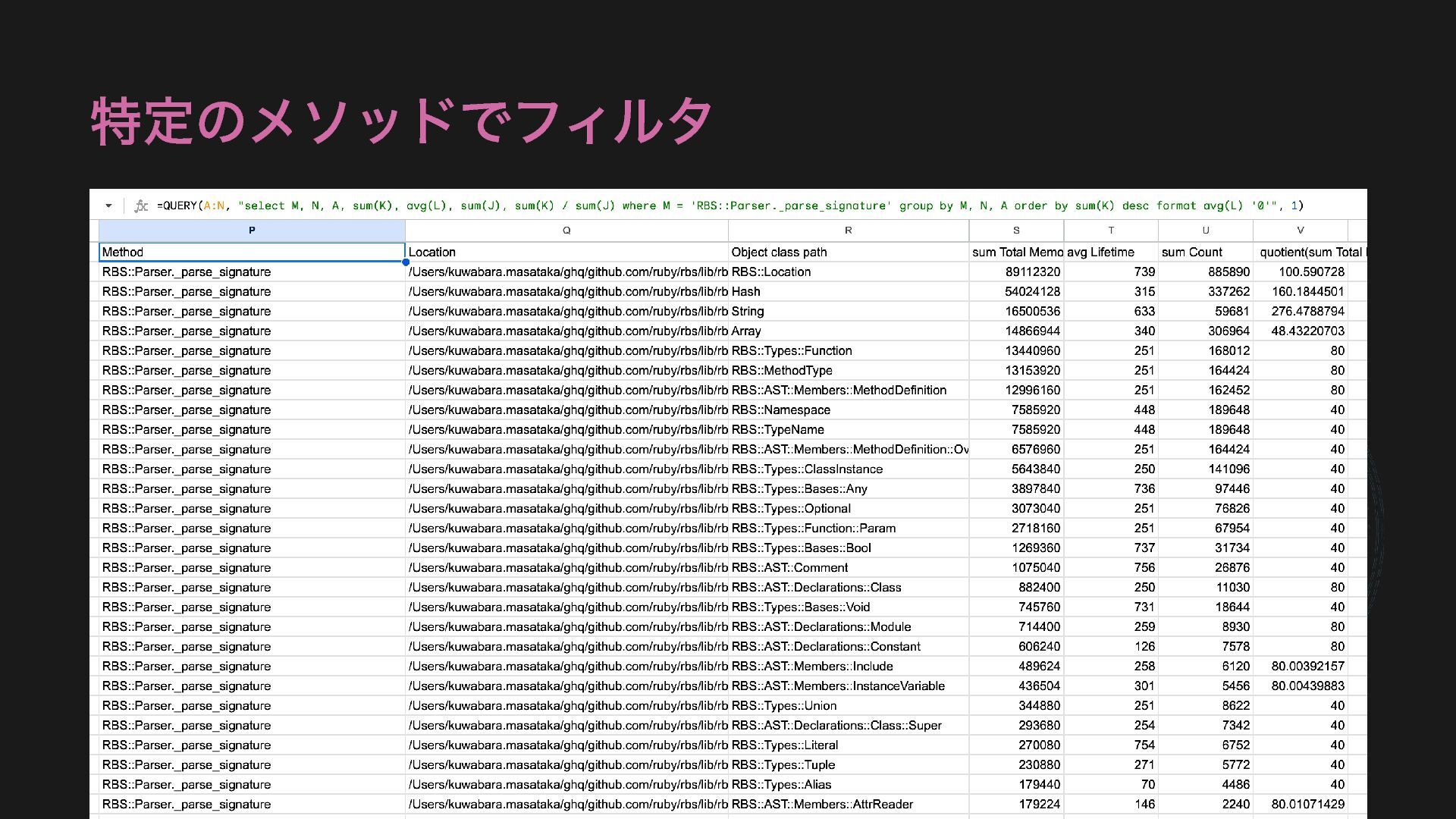Select the RBS::AST::Declarations::Constant cell
1456x819 pixels.
[x=848, y=647]
